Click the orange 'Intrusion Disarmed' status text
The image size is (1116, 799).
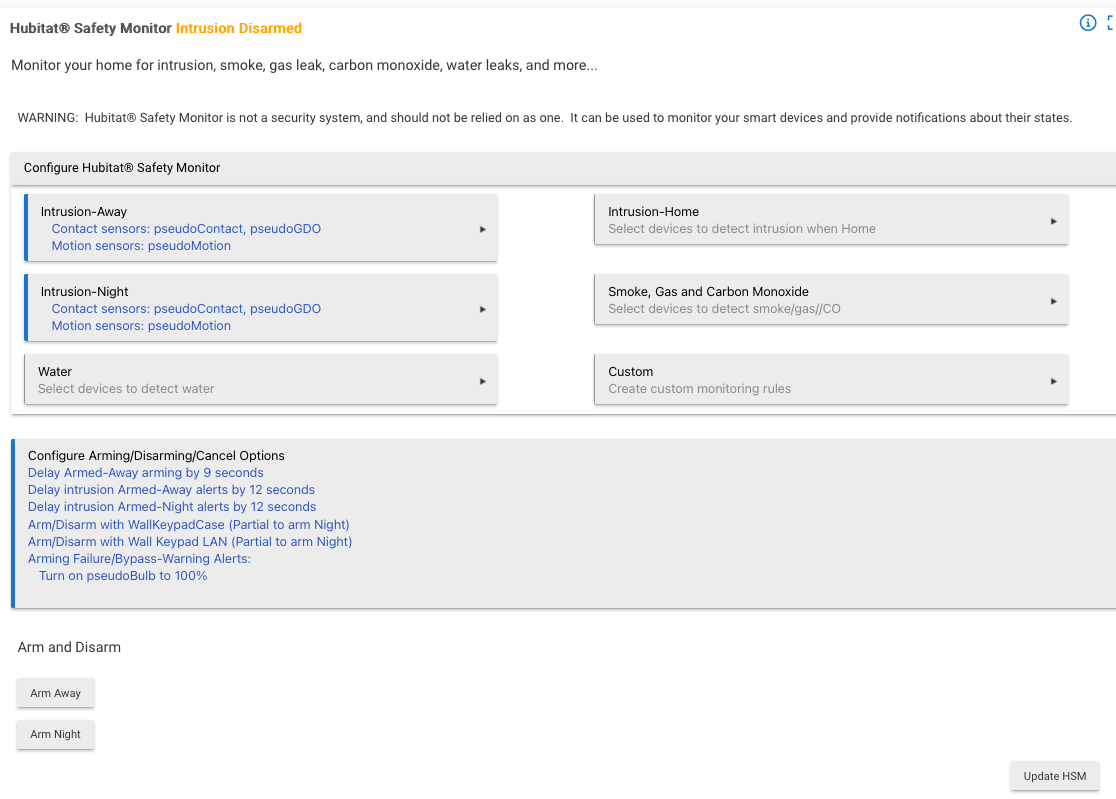point(239,28)
